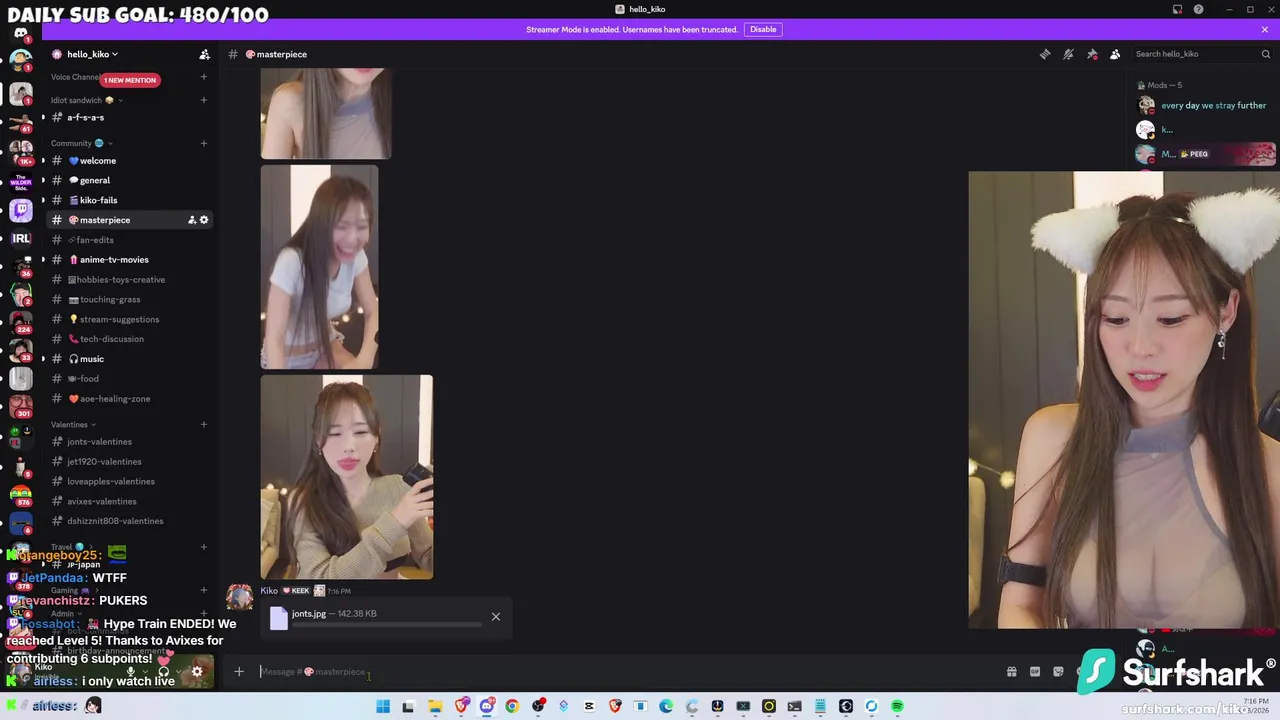Screen dimensions: 1280x720
Task: Open the Discord inbox icon
Action: [1177, 9]
